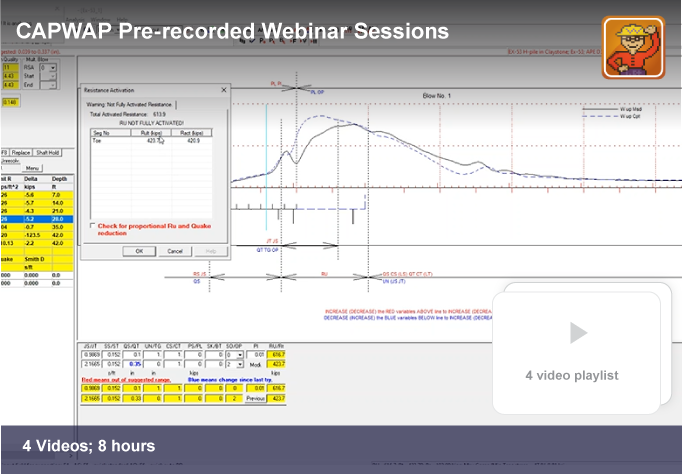Click the Shaft Hold button
The height and width of the screenshot is (475, 688).
pyautogui.click(x=47, y=153)
